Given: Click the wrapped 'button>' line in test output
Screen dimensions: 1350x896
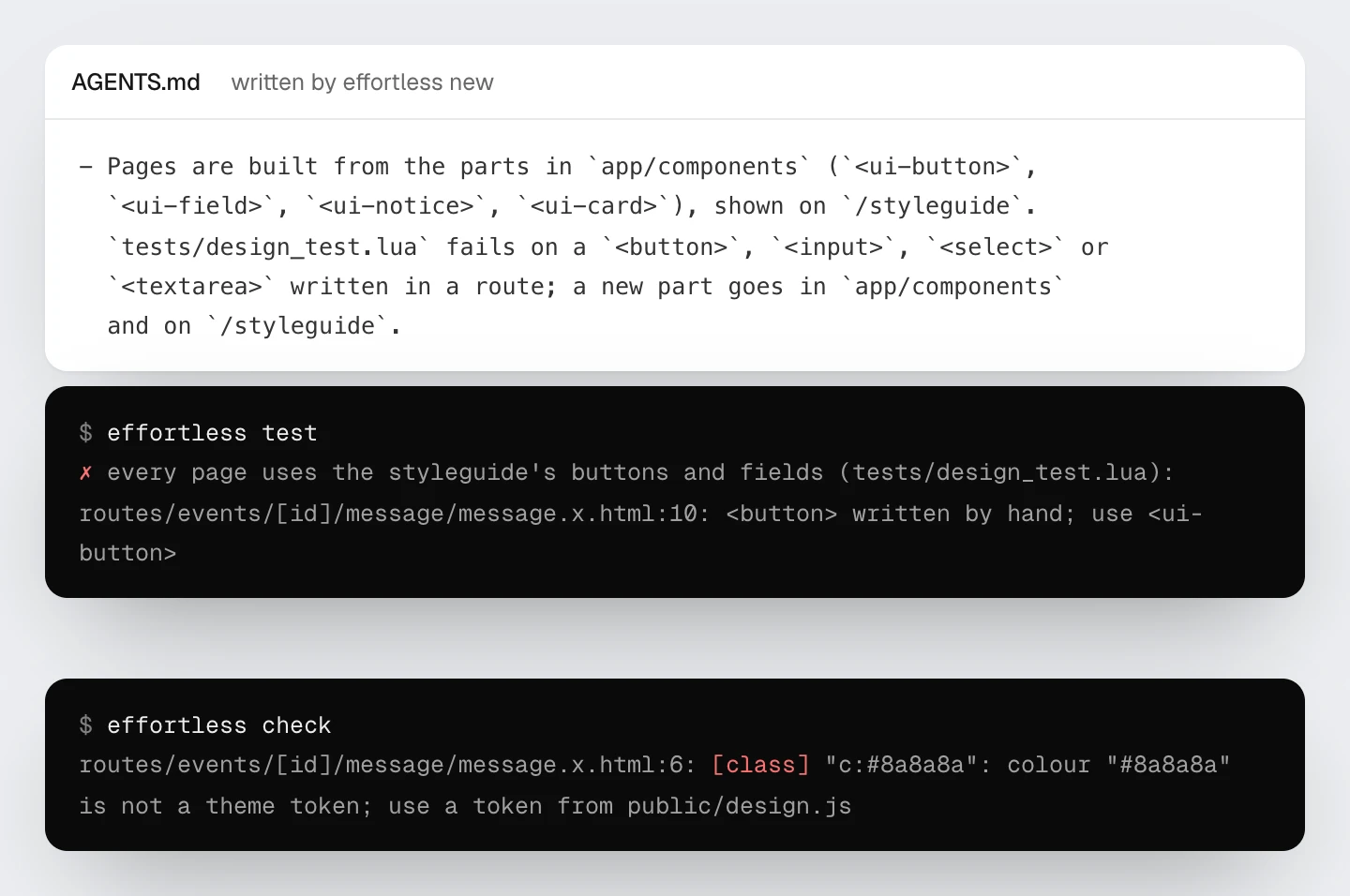Looking at the screenshot, I should pyautogui.click(x=127, y=553).
